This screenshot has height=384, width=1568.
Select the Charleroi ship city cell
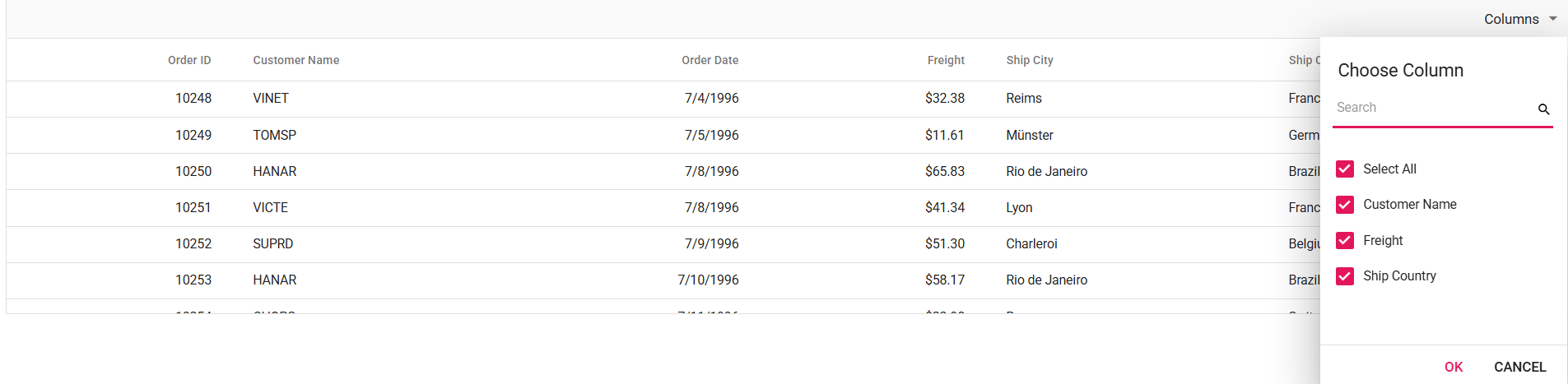(x=1031, y=243)
